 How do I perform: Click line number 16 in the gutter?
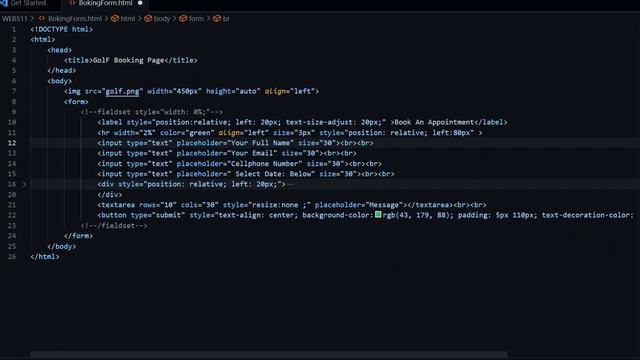click(12, 184)
